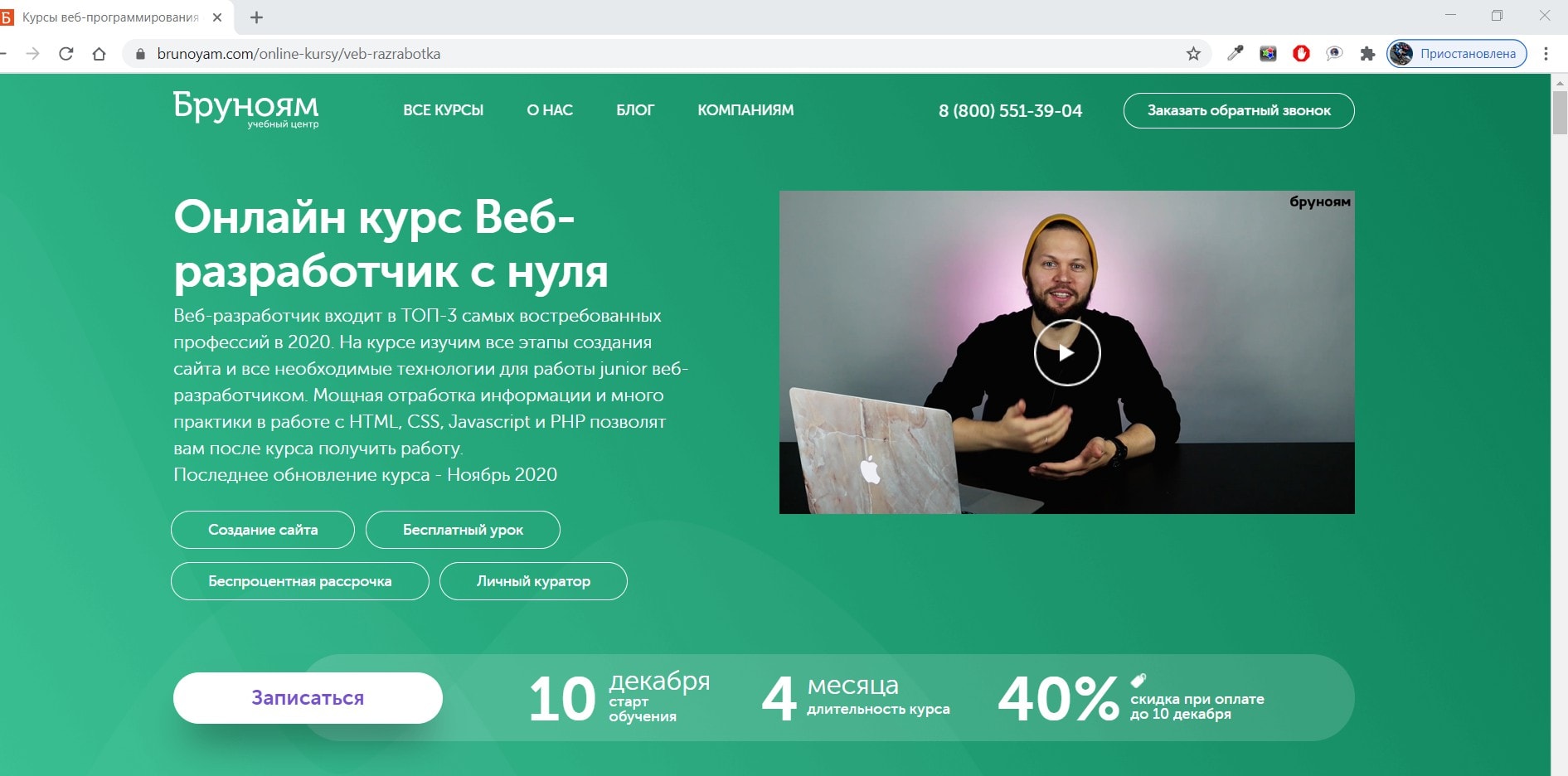Screen dimensions: 1568x776
Task: Play the course intro video
Action: [x=1066, y=352]
